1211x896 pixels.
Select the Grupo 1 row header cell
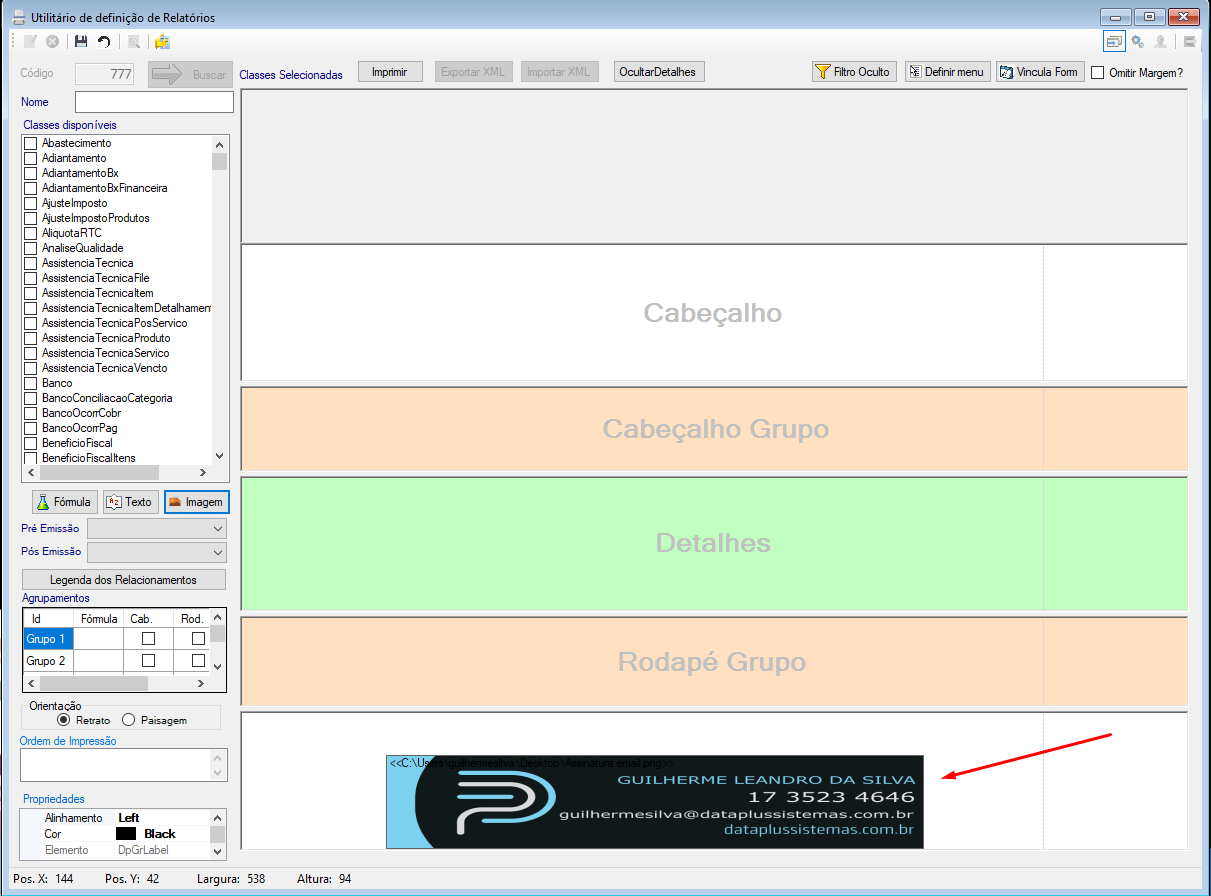[48, 638]
